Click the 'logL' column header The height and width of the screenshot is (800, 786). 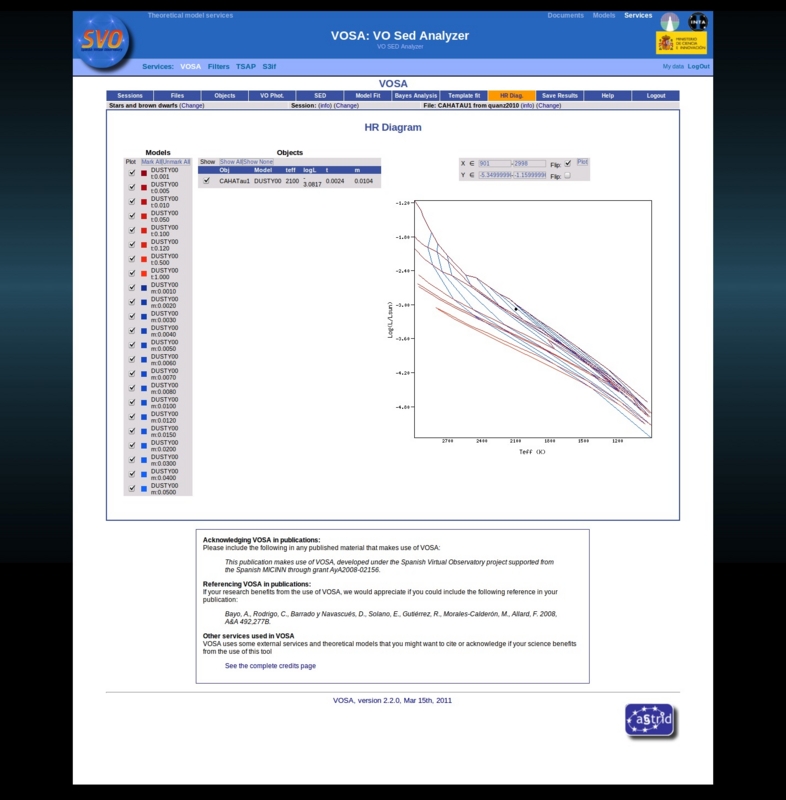coord(310,170)
